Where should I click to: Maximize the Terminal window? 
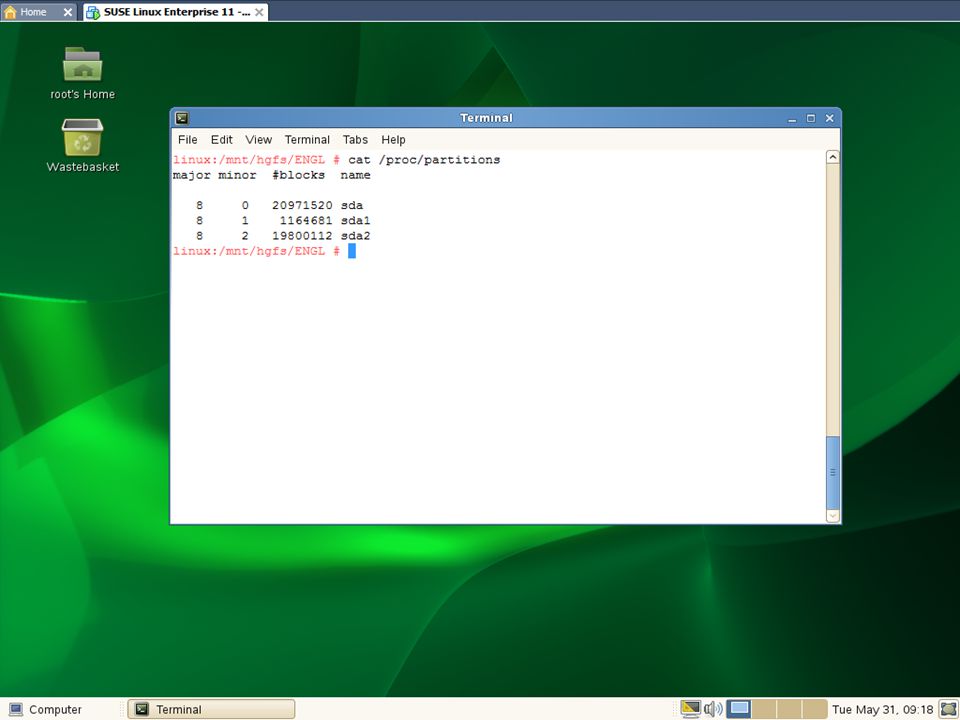811,118
